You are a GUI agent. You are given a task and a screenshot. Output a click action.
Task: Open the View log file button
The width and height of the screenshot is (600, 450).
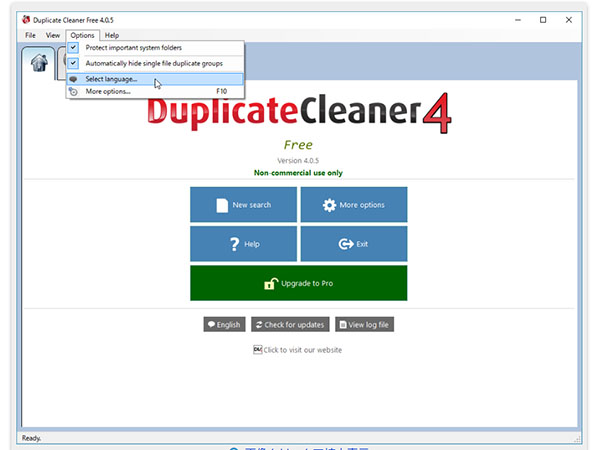click(x=363, y=324)
